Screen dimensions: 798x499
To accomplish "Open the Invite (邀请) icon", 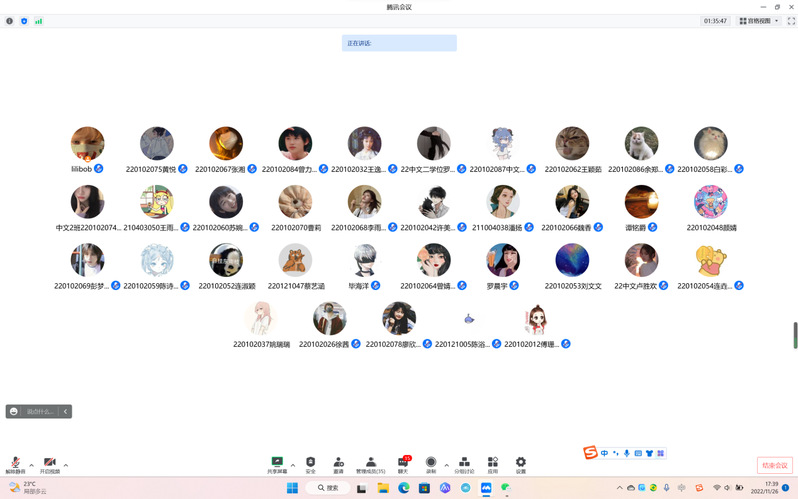I will 338,464.
